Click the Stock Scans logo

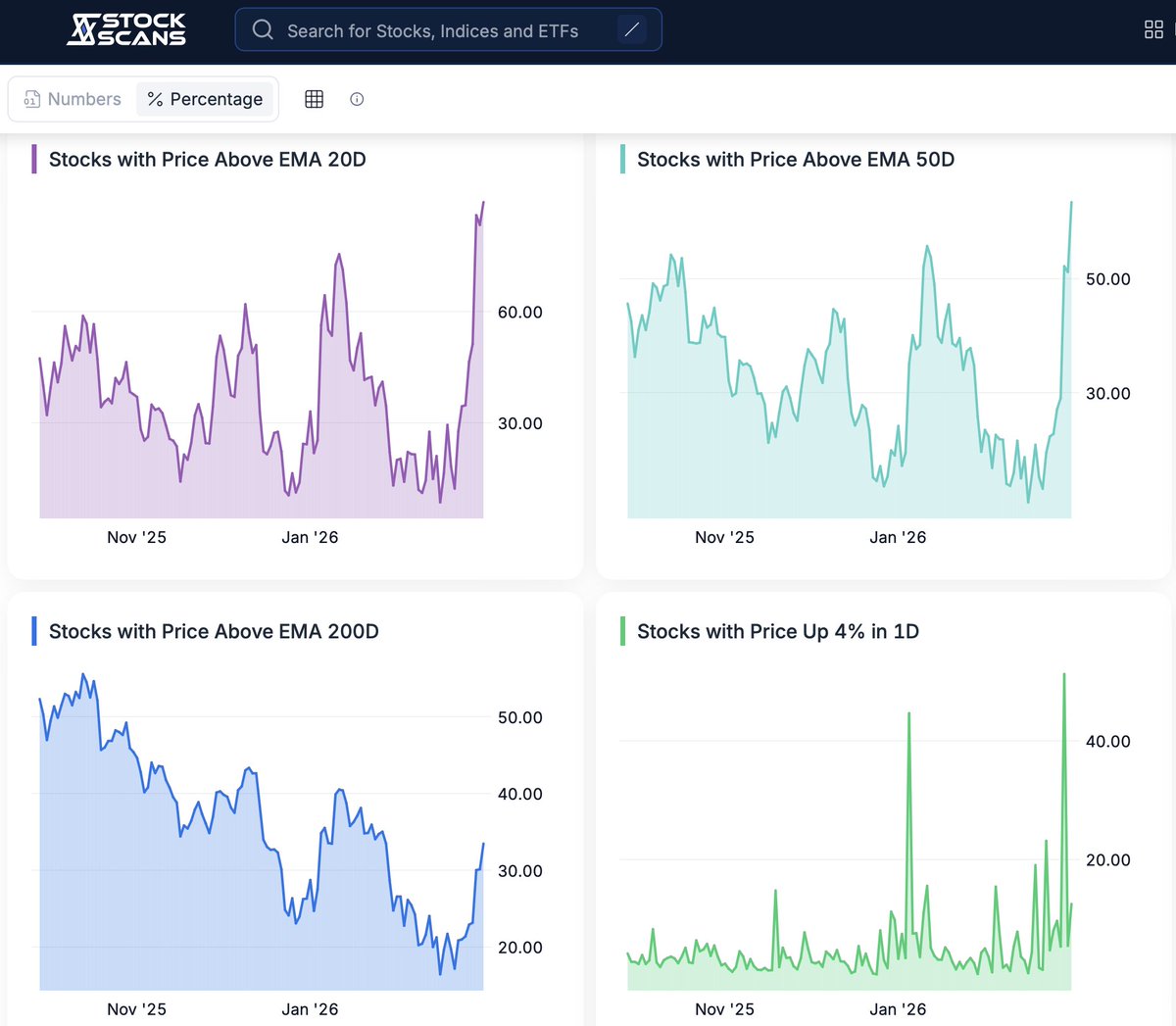coord(126,28)
